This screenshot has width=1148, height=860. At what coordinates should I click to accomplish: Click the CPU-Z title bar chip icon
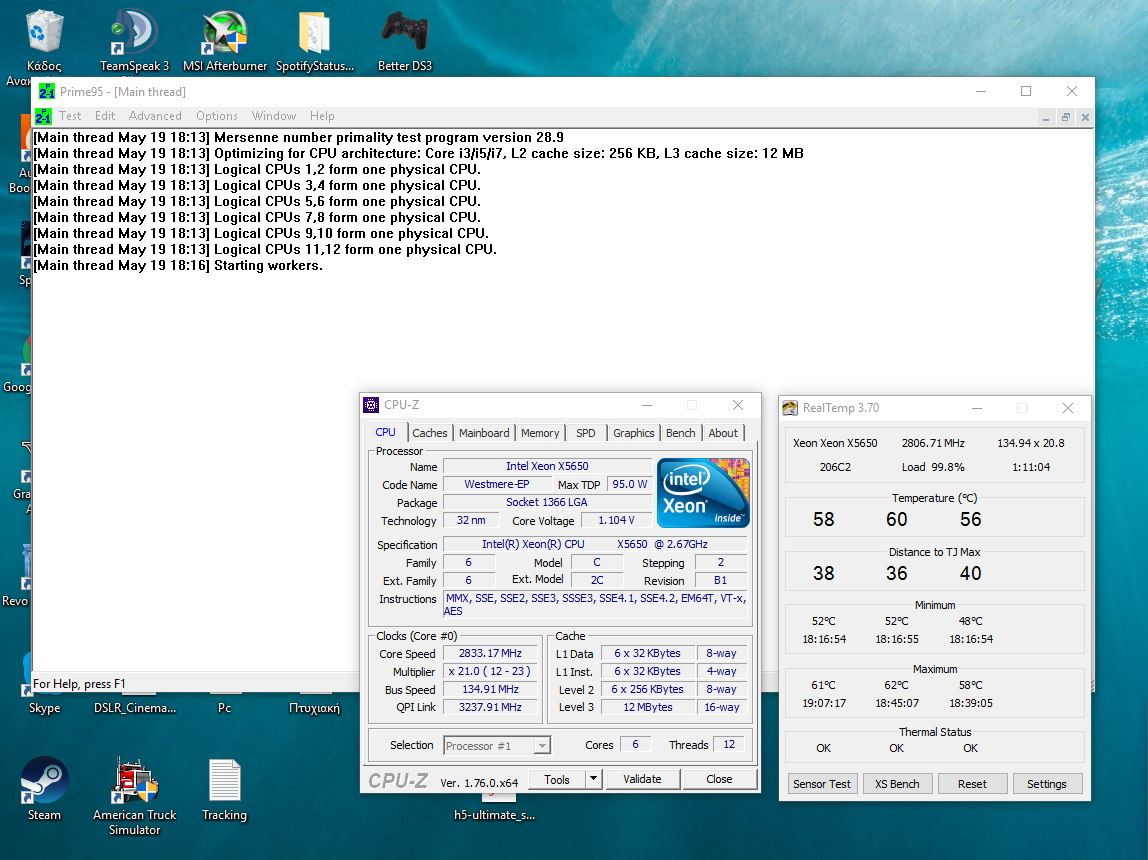(371, 405)
